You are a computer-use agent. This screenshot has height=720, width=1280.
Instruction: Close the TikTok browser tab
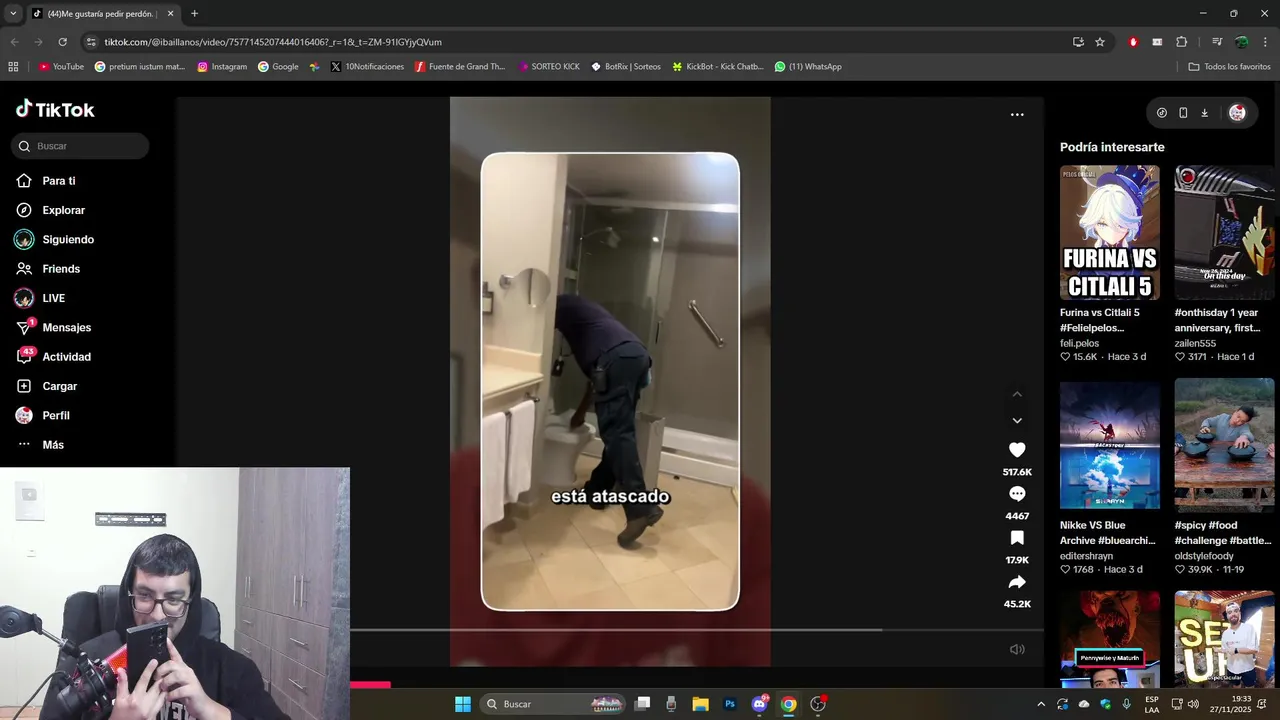pyautogui.click(x=170, y=14)
